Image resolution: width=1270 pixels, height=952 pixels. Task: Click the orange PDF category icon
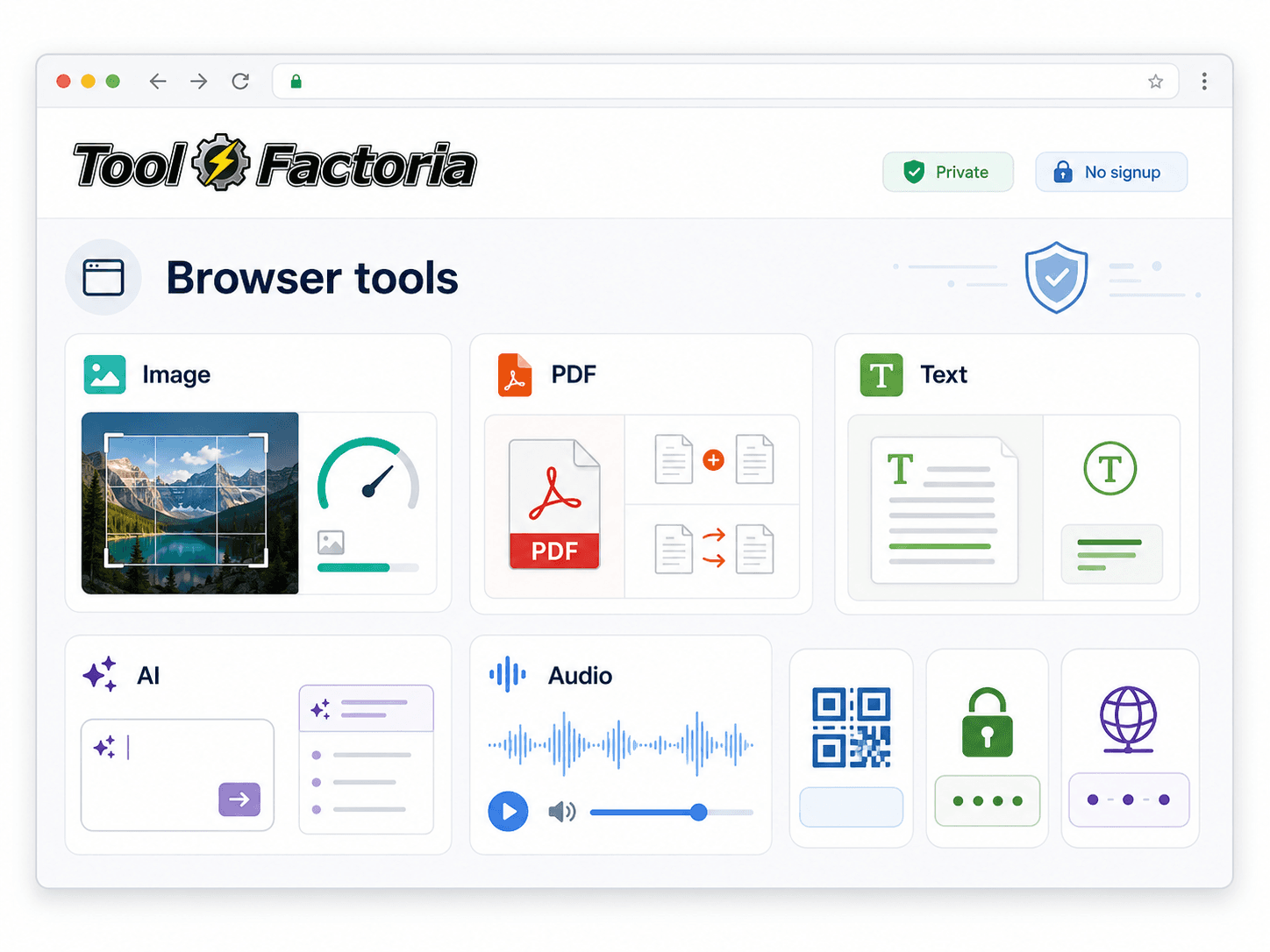tap(515, 375)
